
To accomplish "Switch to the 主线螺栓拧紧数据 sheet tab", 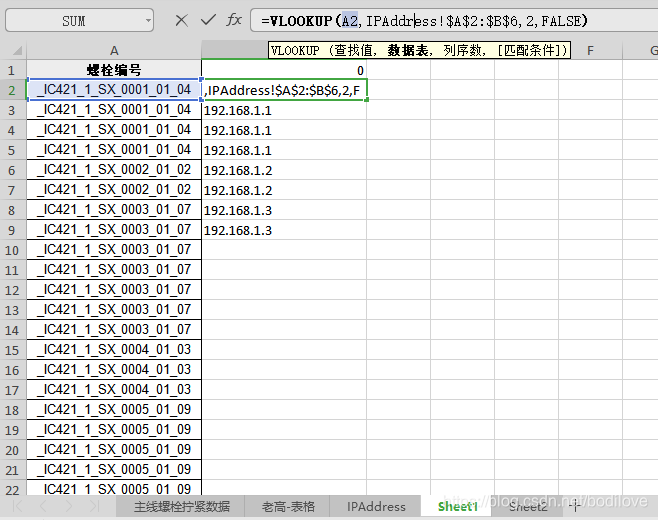I will click(x=182, y=507).
